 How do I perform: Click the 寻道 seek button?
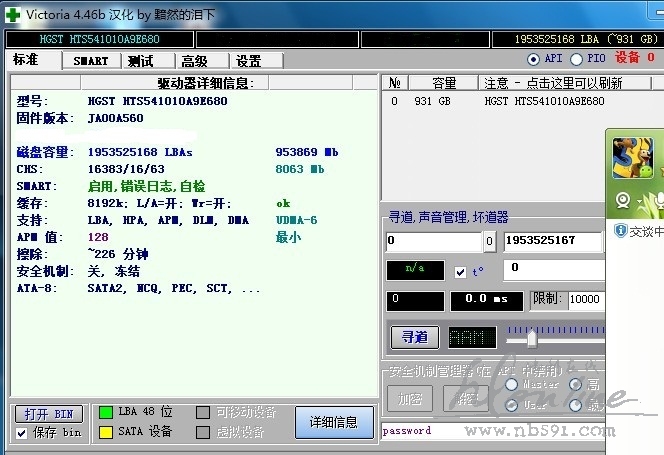[x=414, y=337]
